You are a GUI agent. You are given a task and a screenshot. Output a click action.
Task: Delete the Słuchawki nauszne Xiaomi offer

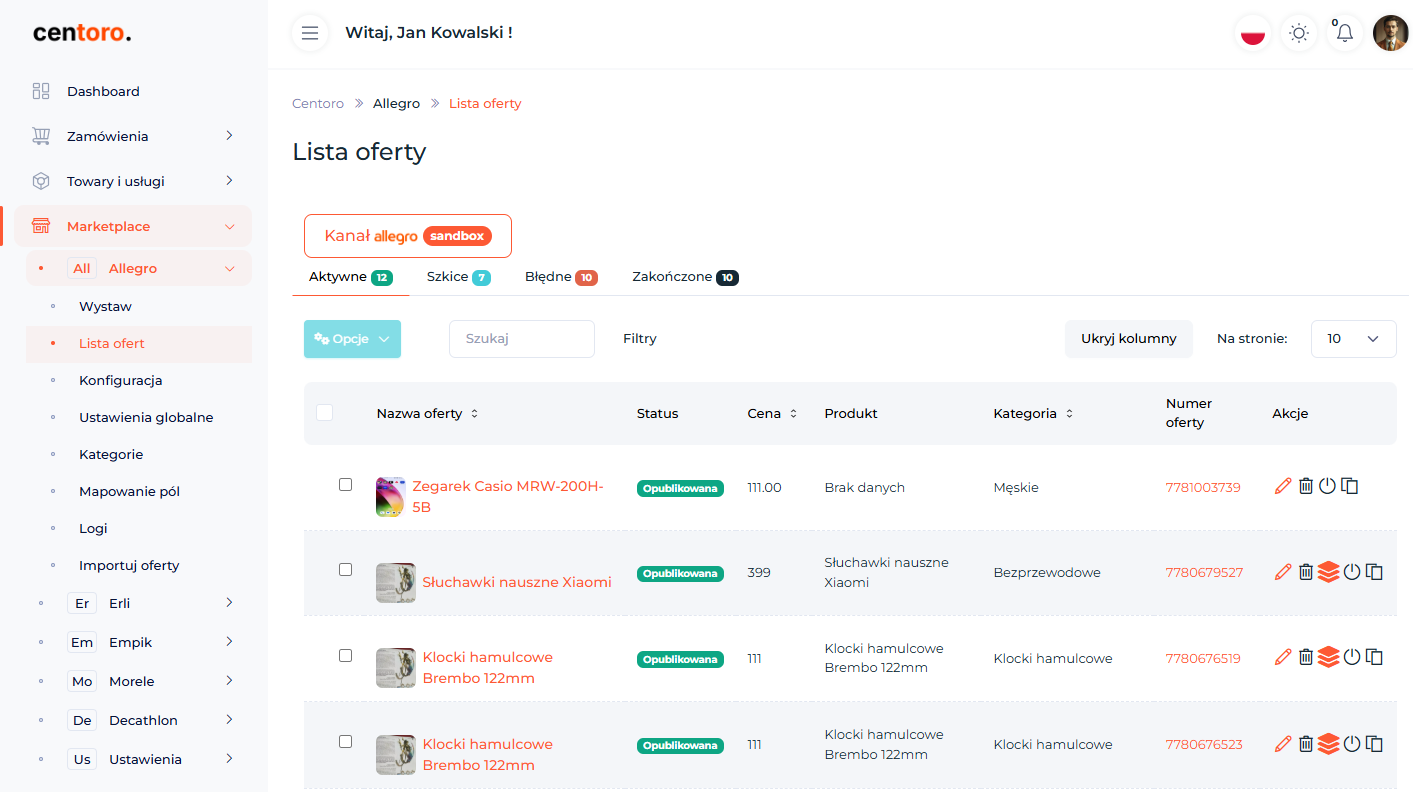(1305, 572)
